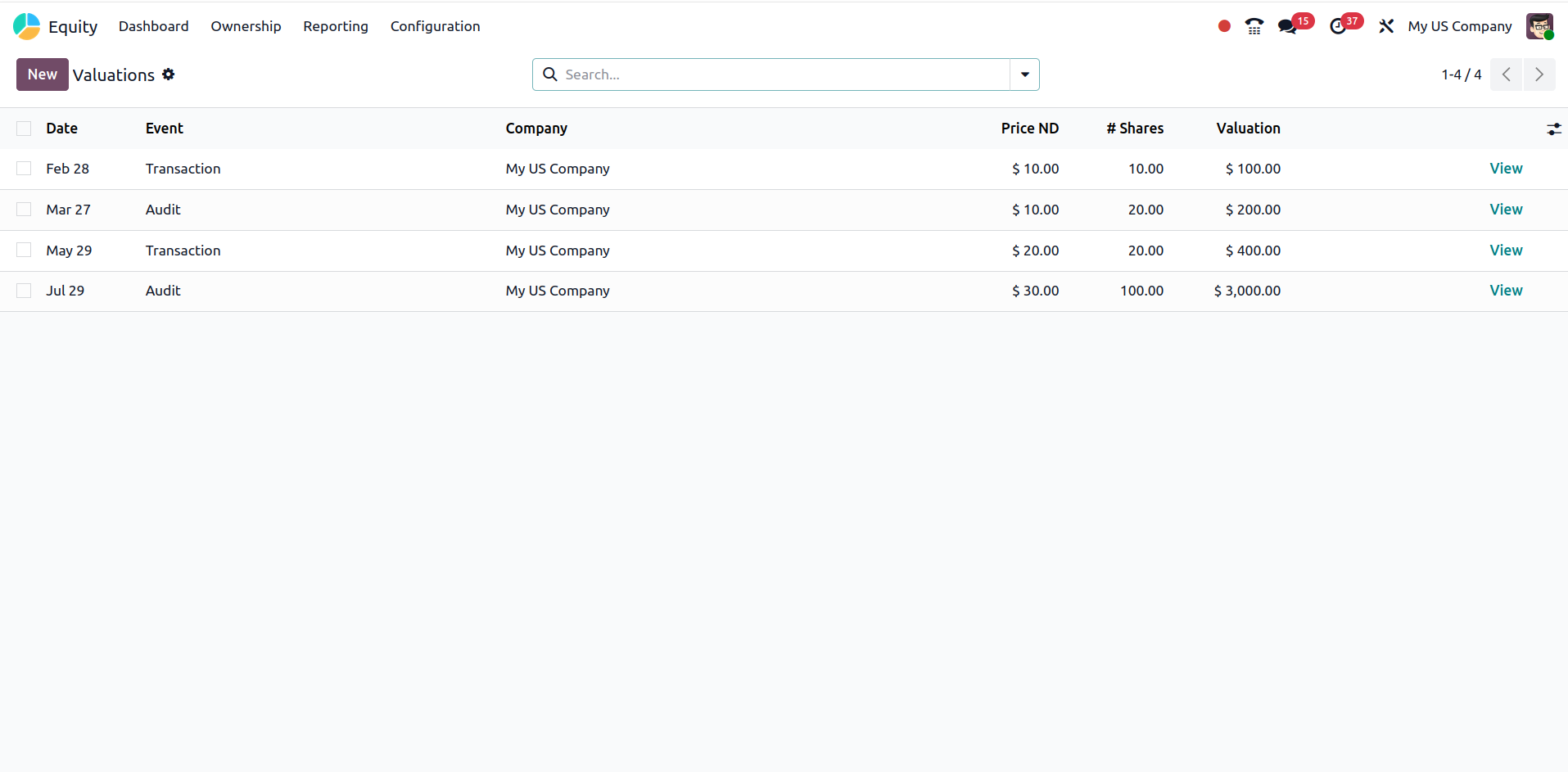This screenshot has height=772, width=1568.
Task: Open the Configuration menu
Action: (x=435, y=26)
